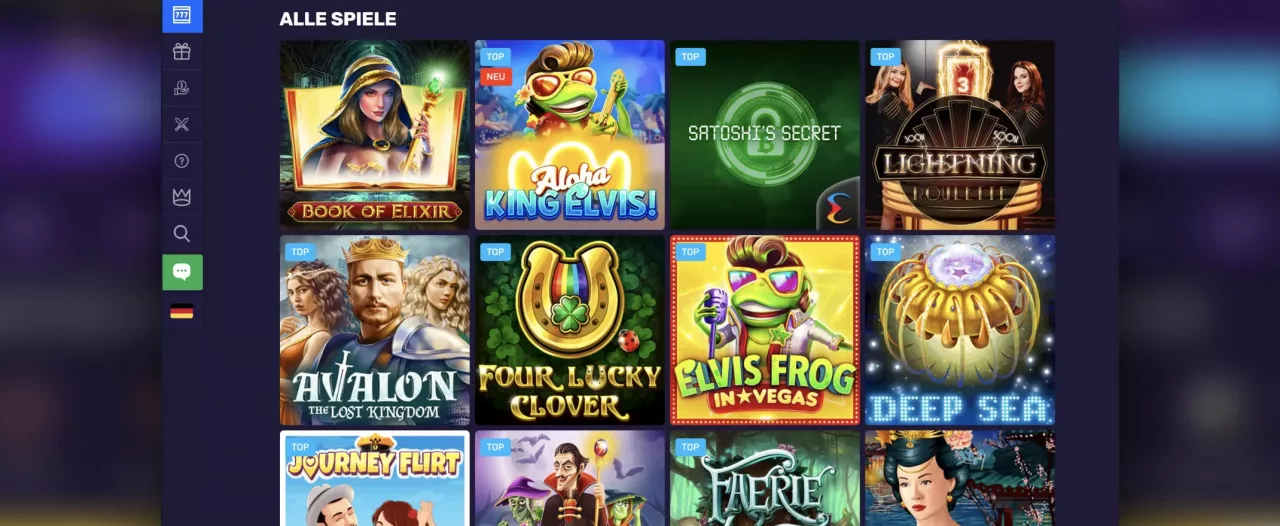Play Elvis Frog in Vegas
1280x526 pixels.
(x=764, y=330)
